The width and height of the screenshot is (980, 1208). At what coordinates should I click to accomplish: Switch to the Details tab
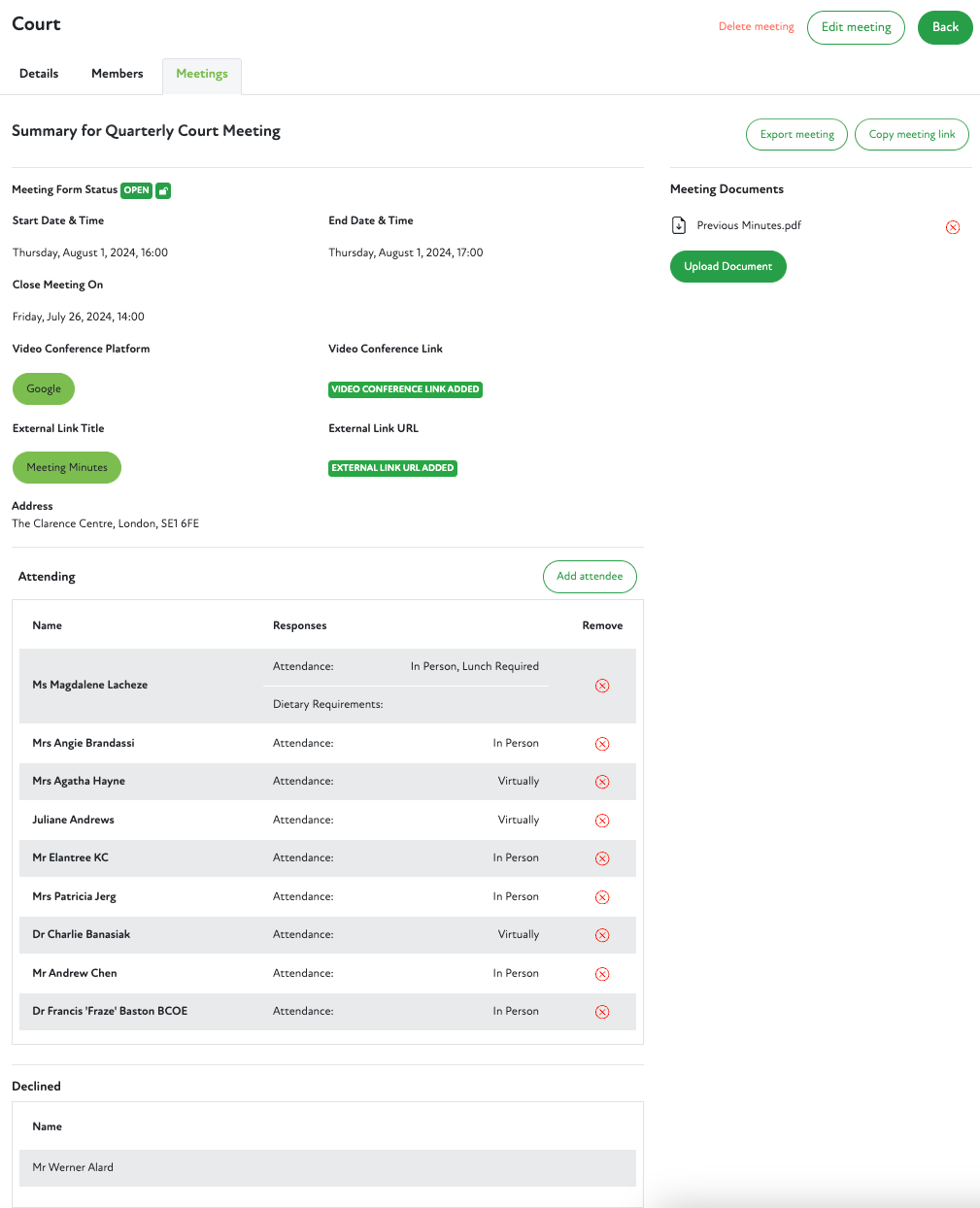39,74
